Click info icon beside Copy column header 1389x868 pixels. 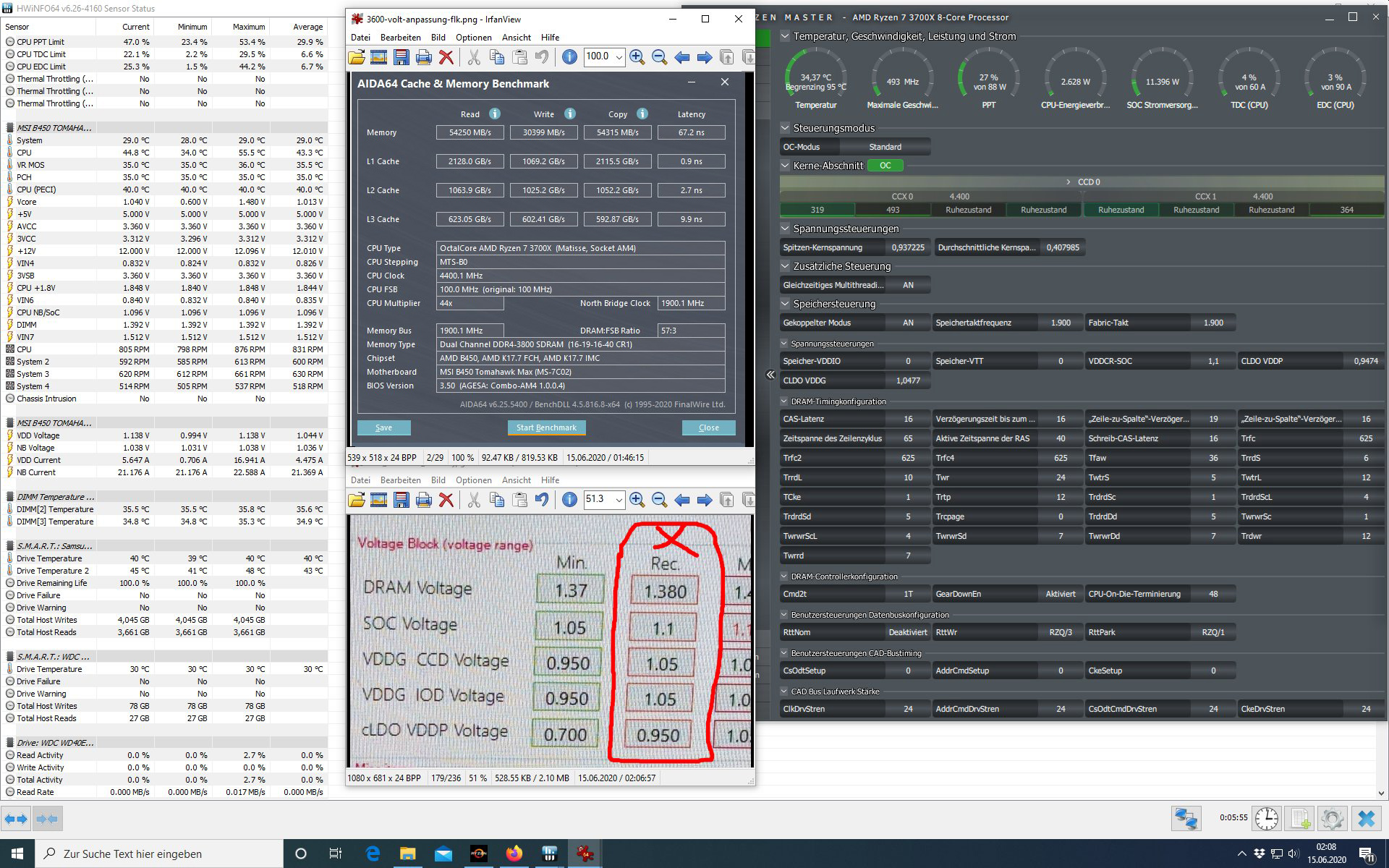coord(642,114)
